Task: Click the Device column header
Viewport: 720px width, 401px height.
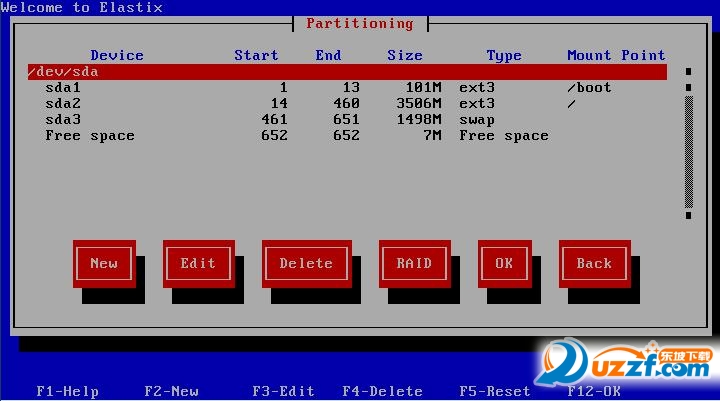Action: click(117, 56)
